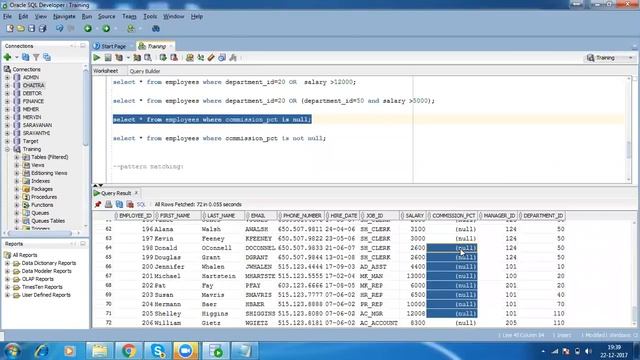Click the Refresh icon in Query Result toolbar

[119, 204]
